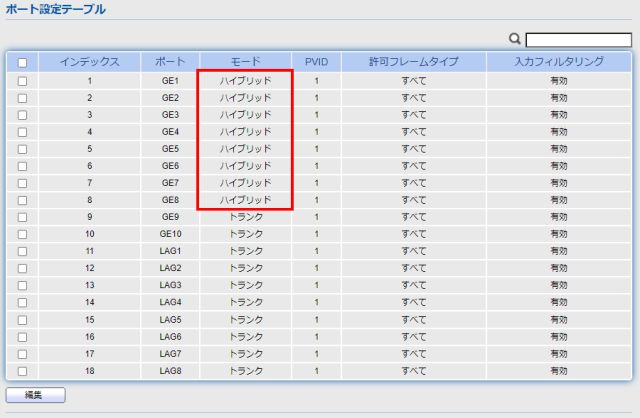The height and width of the screenshot is (418, 640).
Task: Click the GE2 port cell
Action: coord(170,98)
